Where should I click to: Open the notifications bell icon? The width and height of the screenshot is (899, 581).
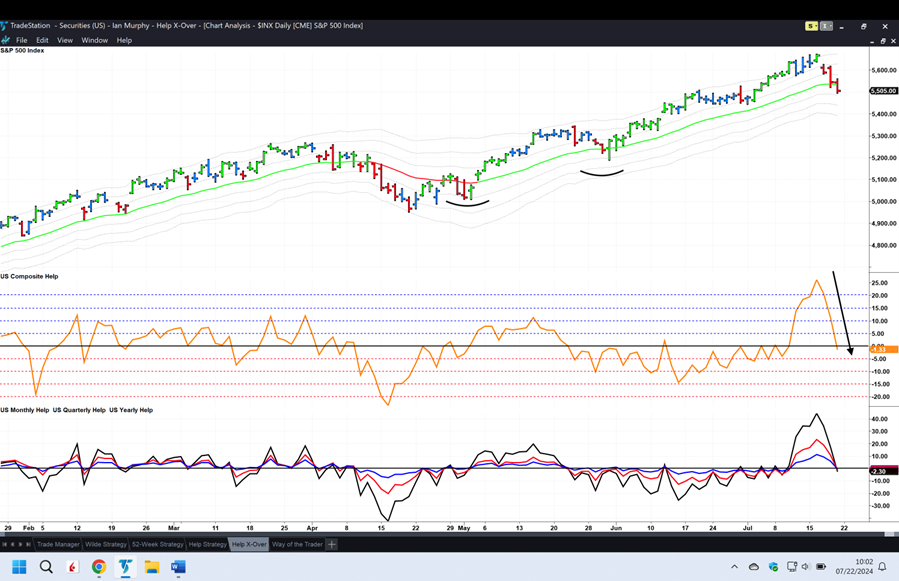[882, 567]
